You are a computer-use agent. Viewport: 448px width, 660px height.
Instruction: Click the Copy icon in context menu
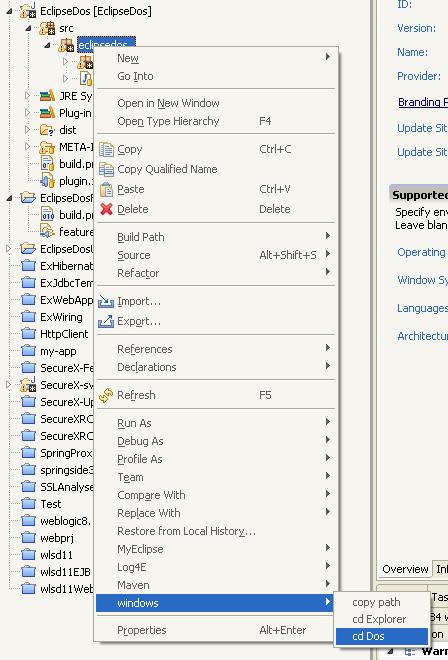(x=106, y=149)
